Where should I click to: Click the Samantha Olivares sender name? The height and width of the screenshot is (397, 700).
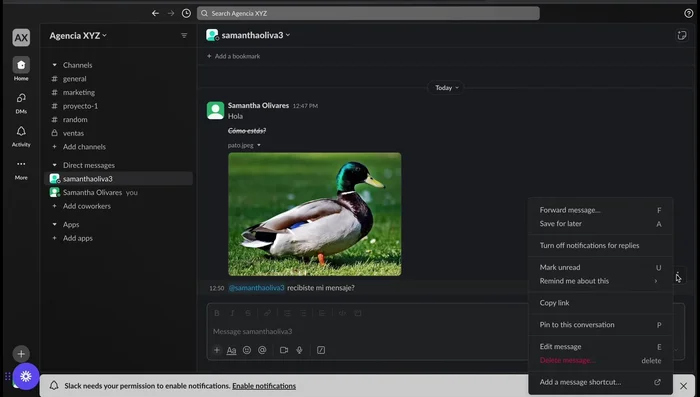(258, 105)
